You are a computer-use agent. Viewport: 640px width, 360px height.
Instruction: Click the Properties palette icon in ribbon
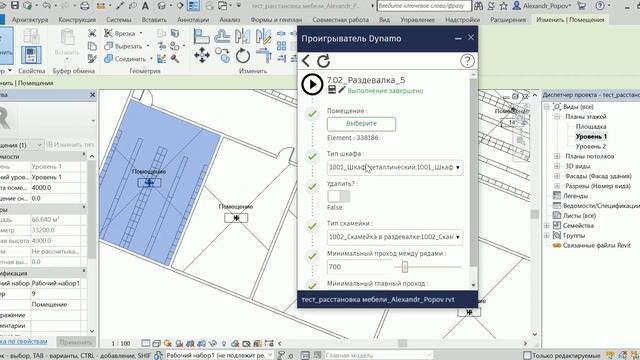(31, 55)
